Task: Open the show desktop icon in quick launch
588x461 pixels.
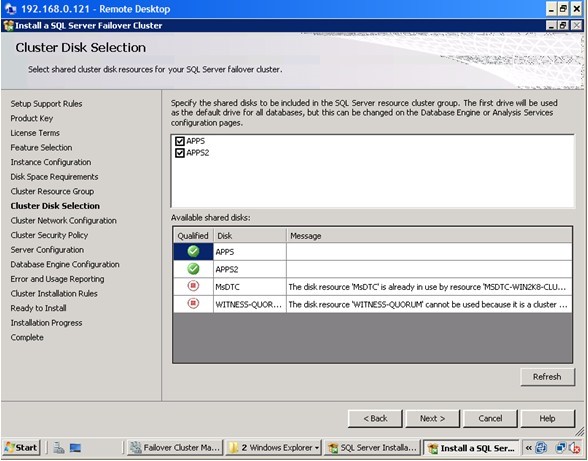Action: pyautogui.click(x=75, y=448)
